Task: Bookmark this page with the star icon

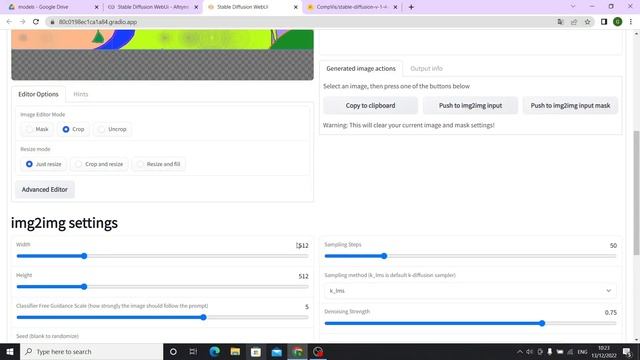Action: coord(587,22)
